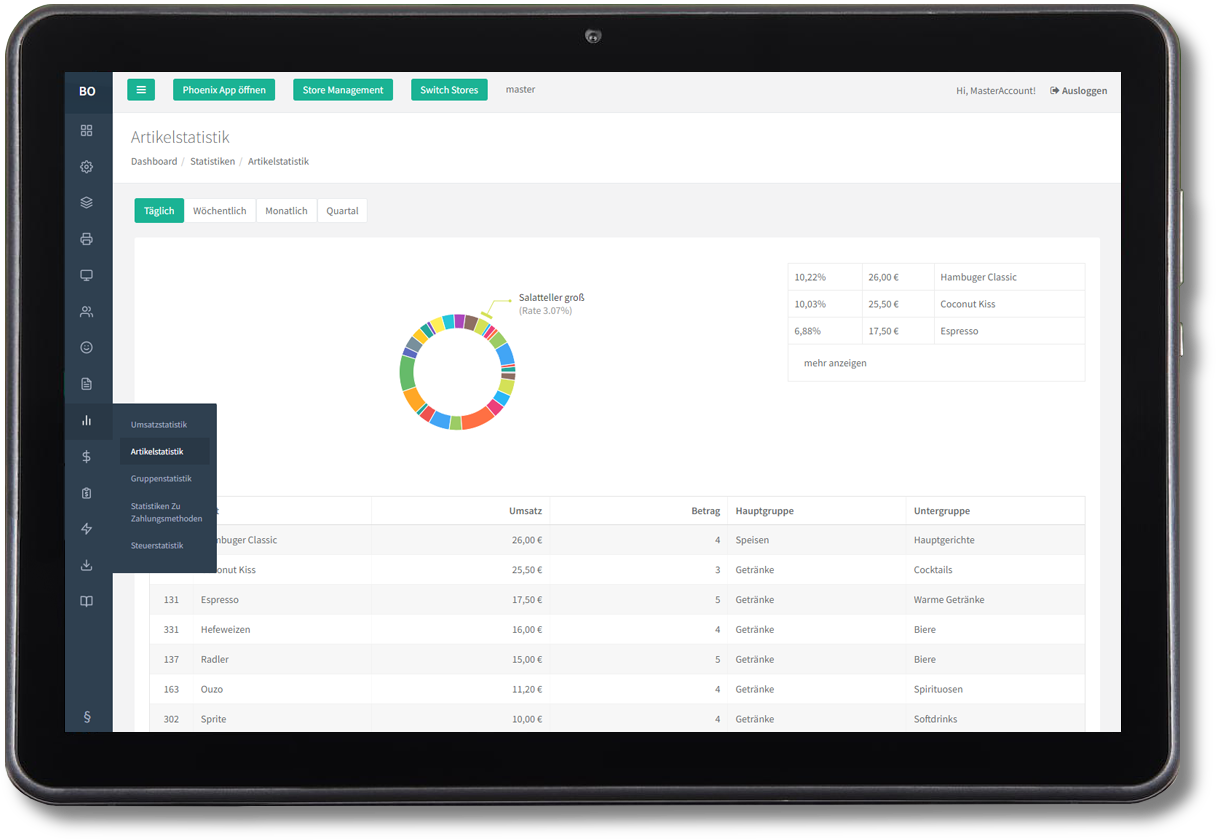
Task: Open the dashboard grid icon in sidebar
Action: click(x=87, y=130)
